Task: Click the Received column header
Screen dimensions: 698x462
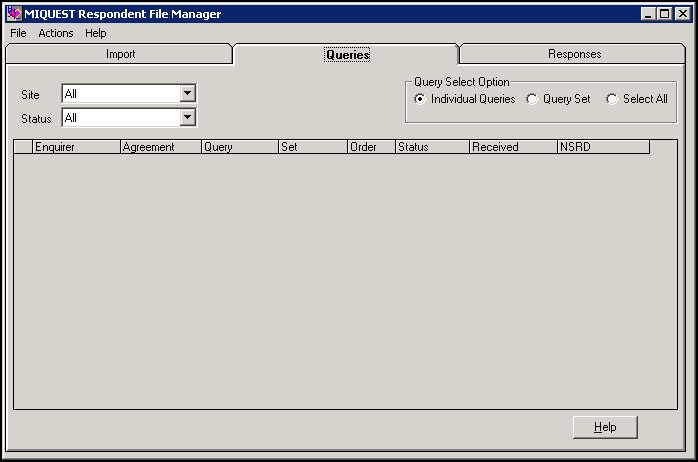Action: click(x=512, y=147)
